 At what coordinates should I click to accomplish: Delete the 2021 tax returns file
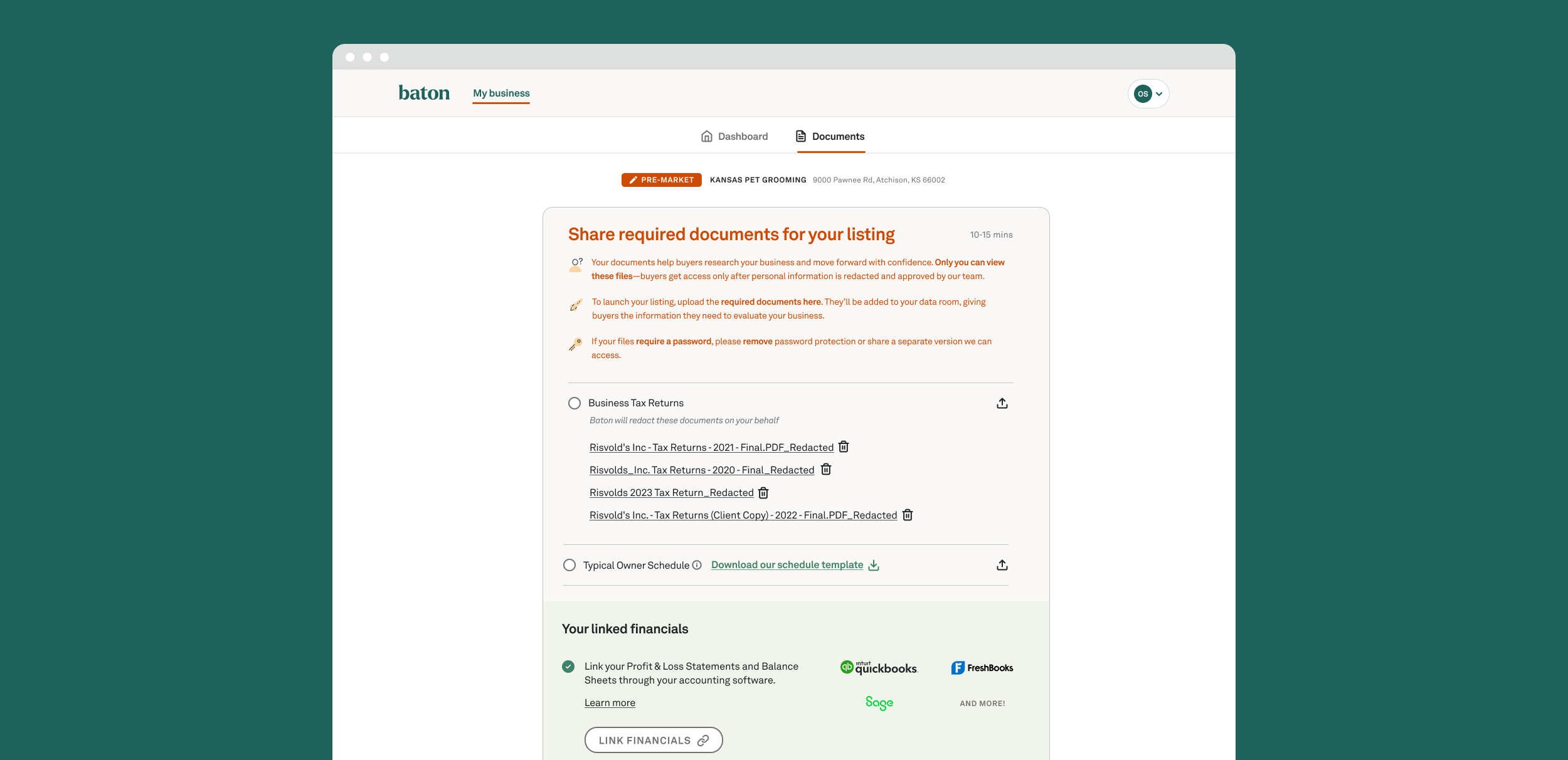point(844,446)
